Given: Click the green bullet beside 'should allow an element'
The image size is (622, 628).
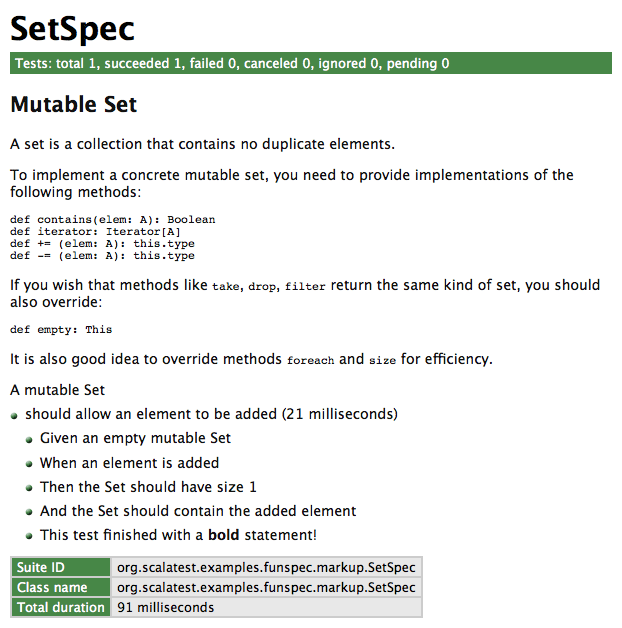Looking at the screenshot, I should point(15,415).
